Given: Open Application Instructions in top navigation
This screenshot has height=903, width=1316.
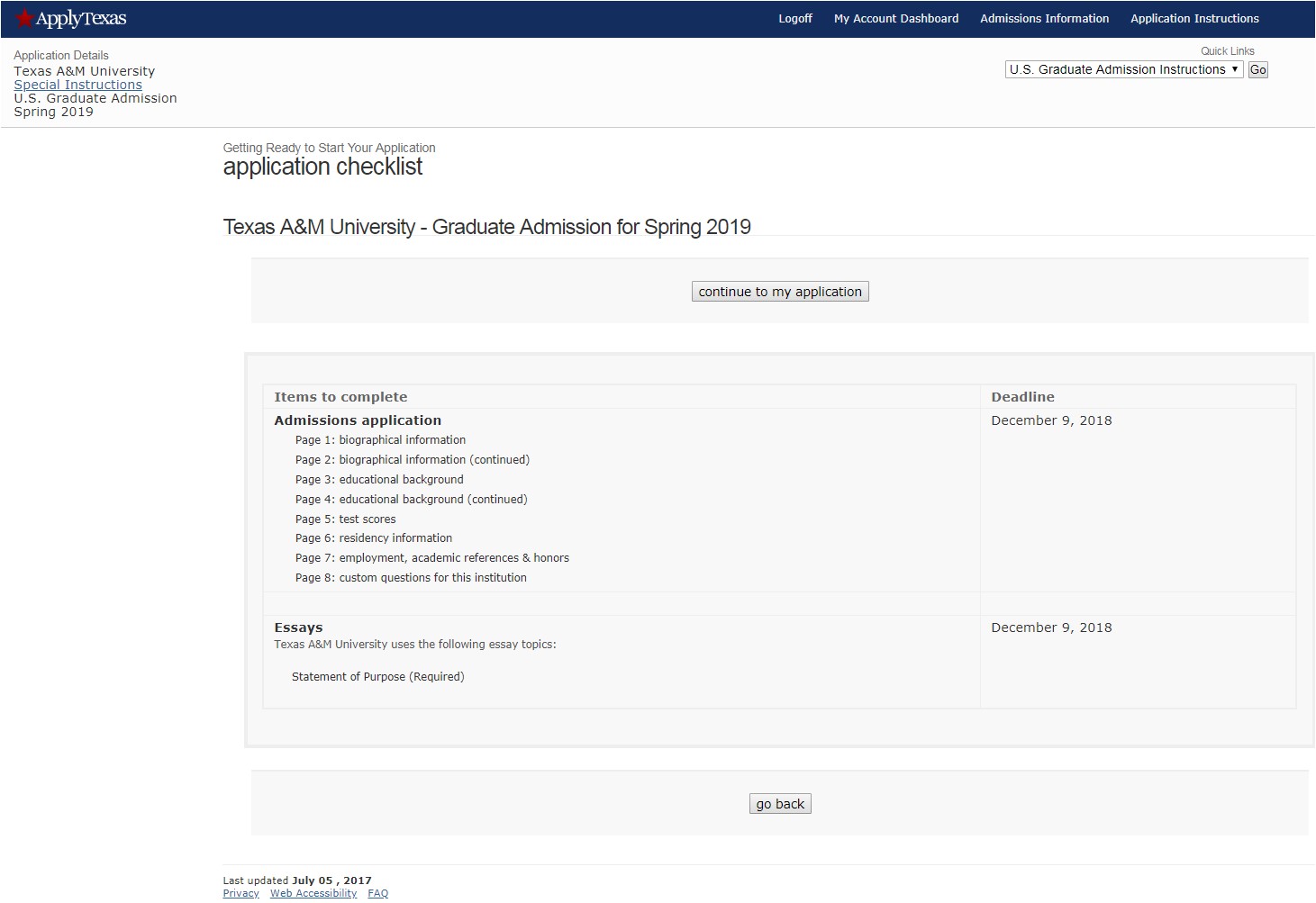Looking at the screenshot, I should click(x=1194, y=19).
